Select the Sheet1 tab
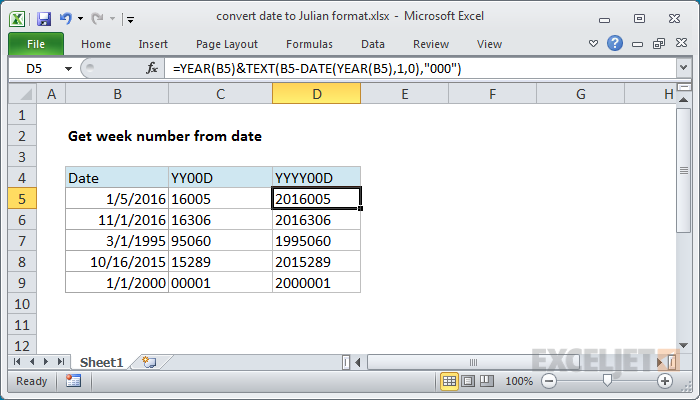 point(101,362)
